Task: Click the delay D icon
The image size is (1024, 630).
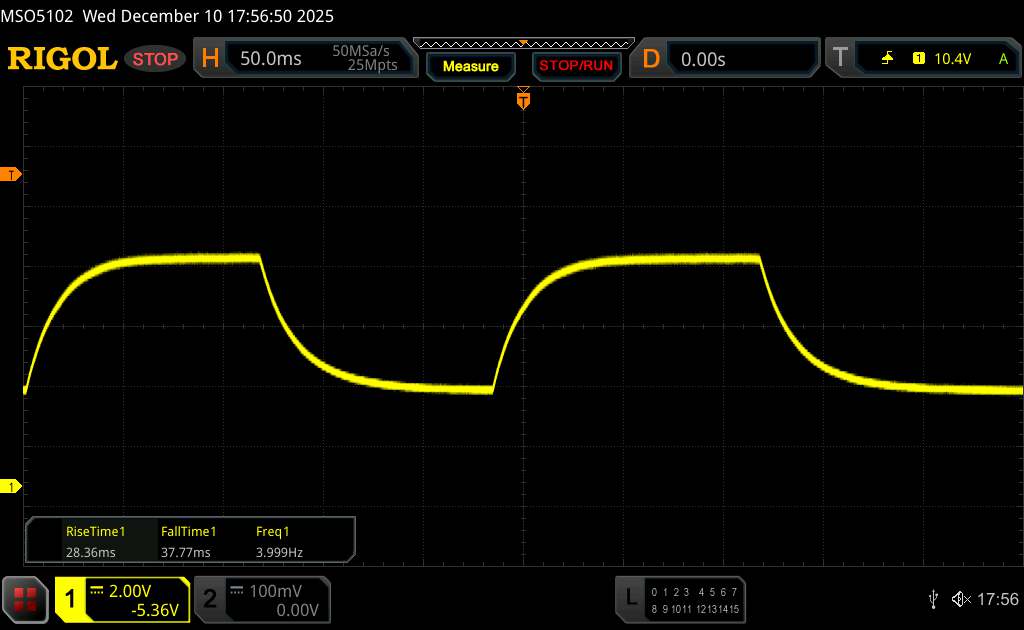Action: 651,59
